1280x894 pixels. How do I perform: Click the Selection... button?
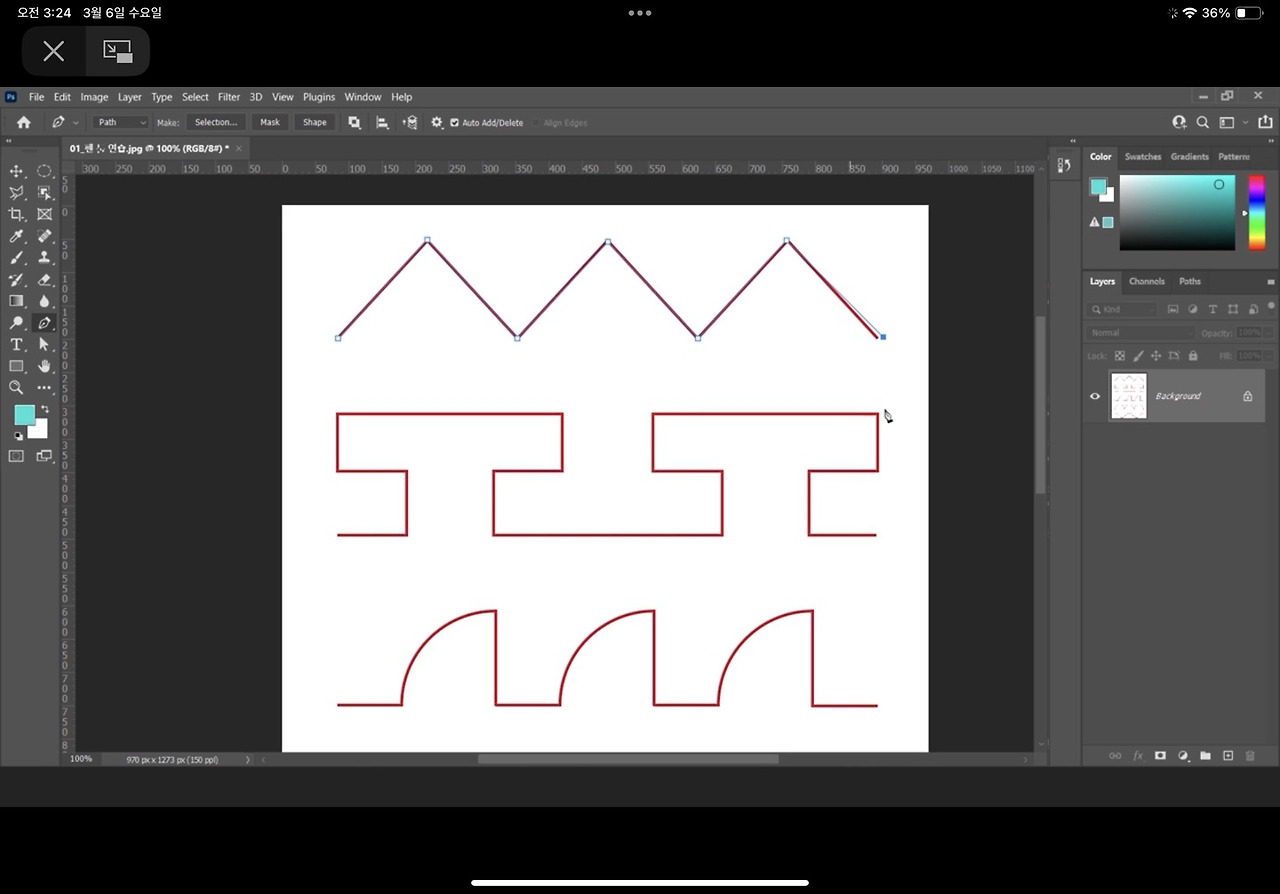coord(216,122)
